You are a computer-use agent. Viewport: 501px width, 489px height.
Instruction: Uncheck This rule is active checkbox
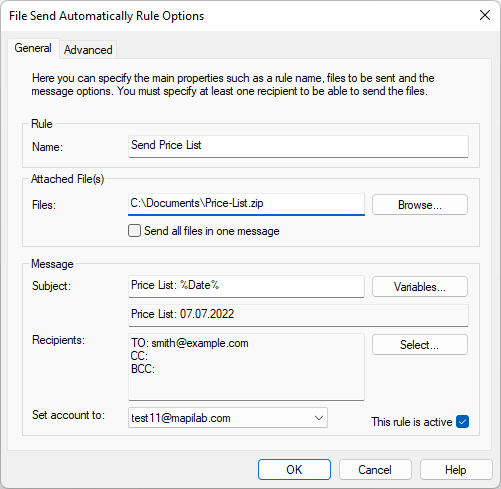point(463,422)
